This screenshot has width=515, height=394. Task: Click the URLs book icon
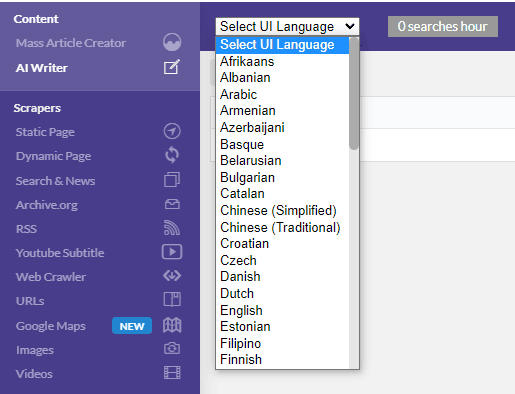click(172, 299)
